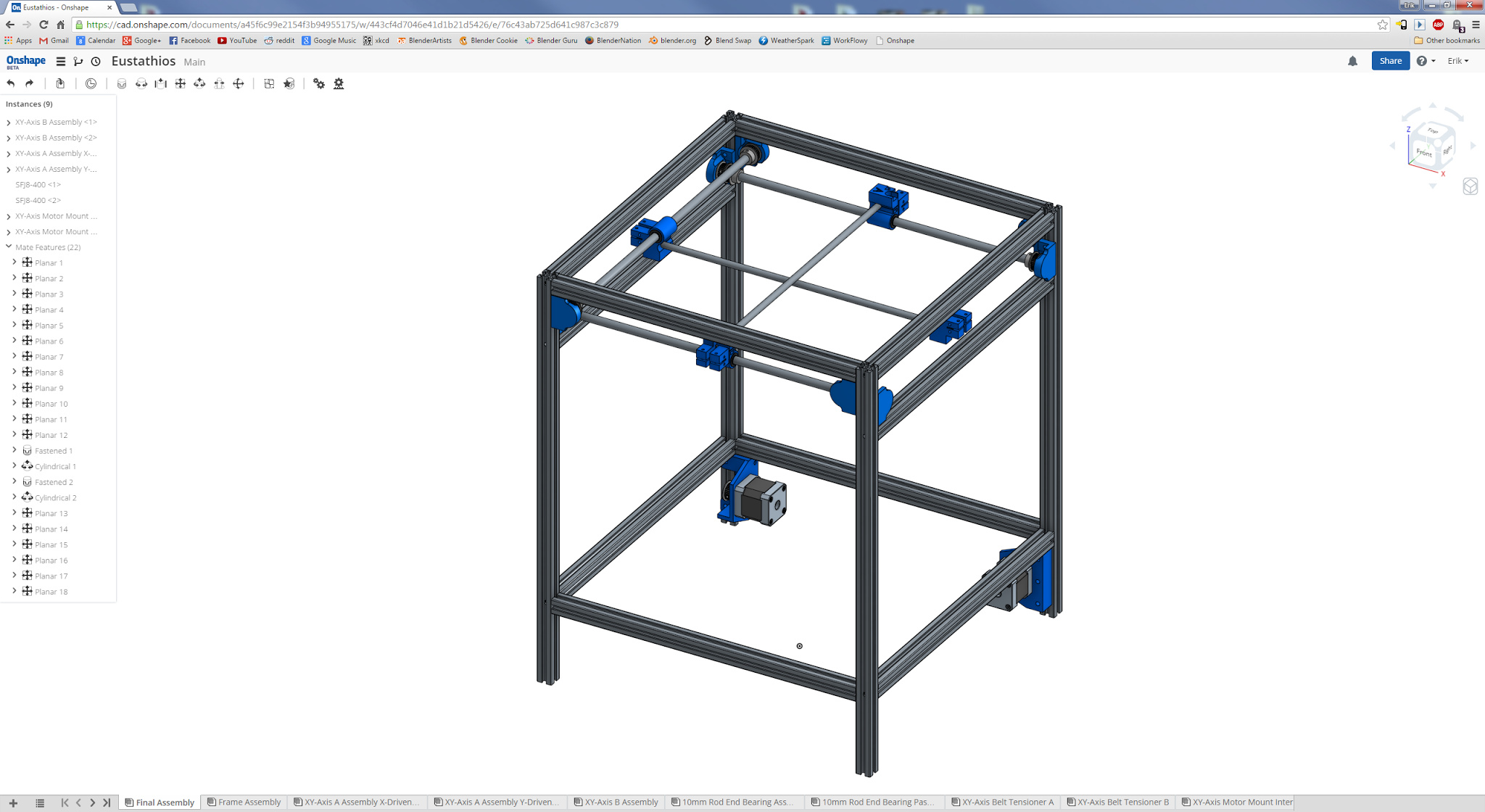1485x812 pixels.
Task: Expand the Fastened 1 mate
Action: pos(14,450)
